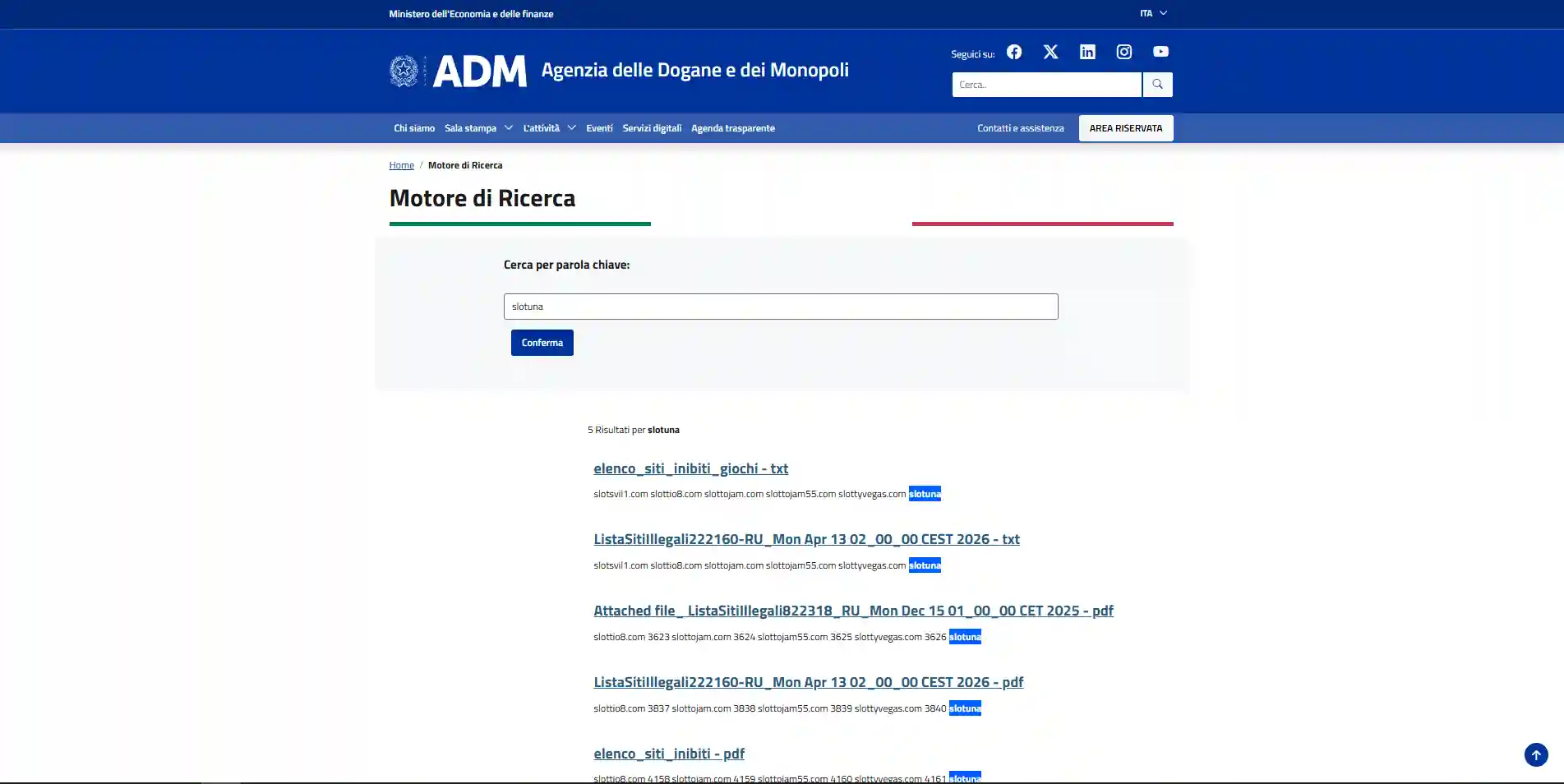Click Ministero dell'Economia e delle finanze link
Viewport: 1564px width, 784px height.
click(x=471, y=14)
